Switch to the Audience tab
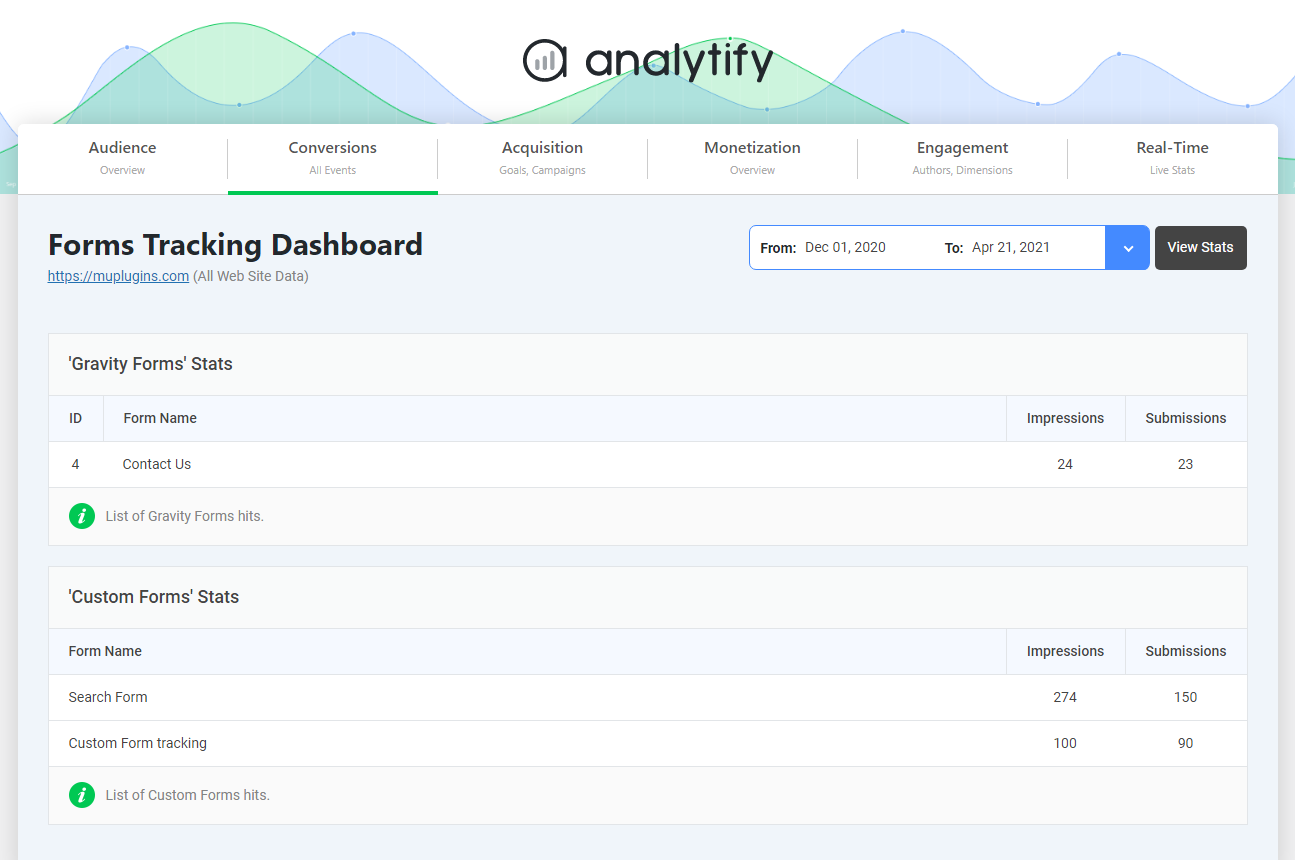This screenshot has width=1295, height=860. pos(123,158)
